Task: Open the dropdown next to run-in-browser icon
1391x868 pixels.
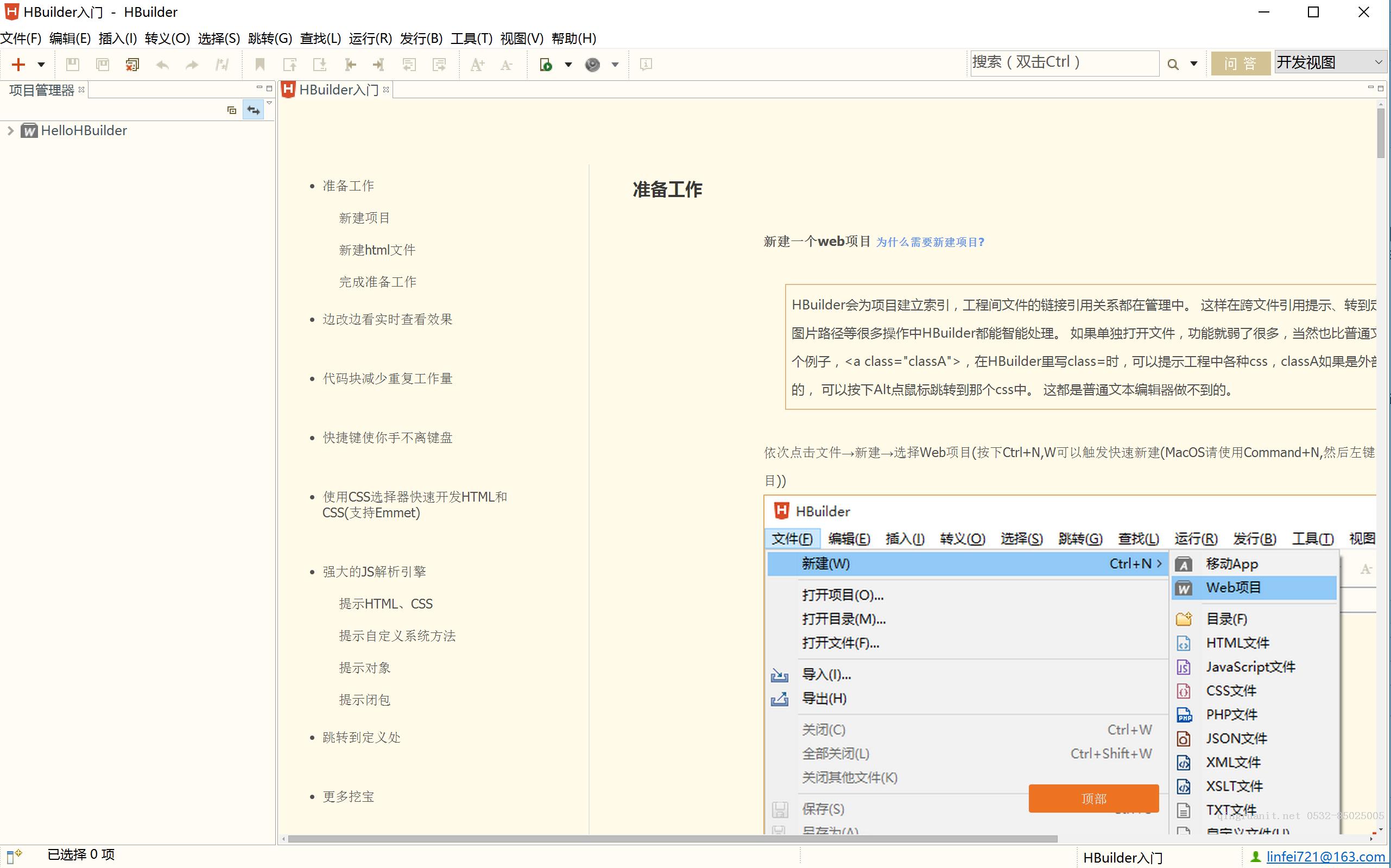Action: 568,64
